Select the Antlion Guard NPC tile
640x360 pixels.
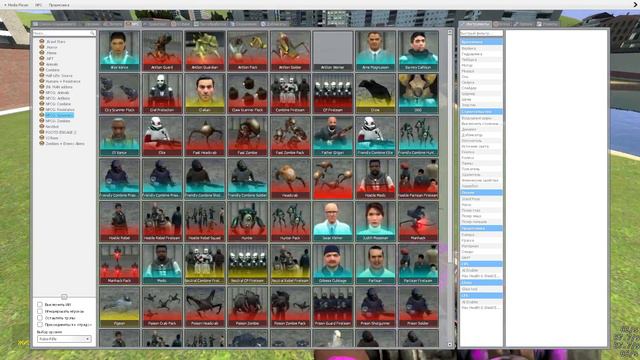162,51
